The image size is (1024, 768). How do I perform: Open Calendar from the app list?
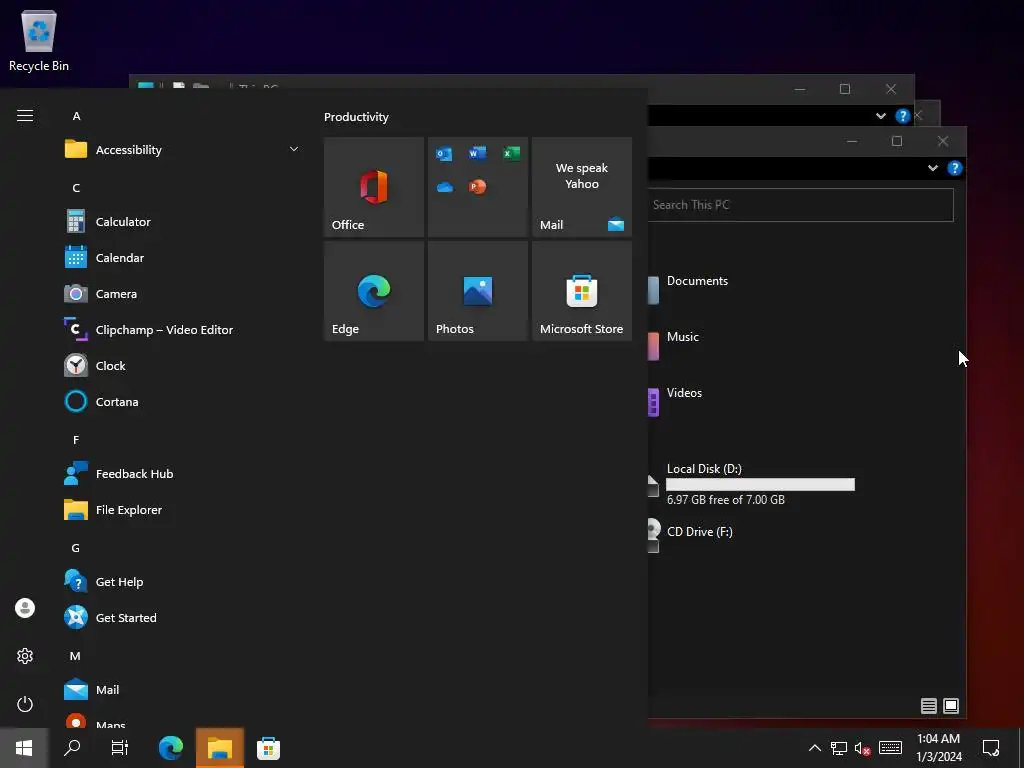pyautogui.click(x=183, y=258)
